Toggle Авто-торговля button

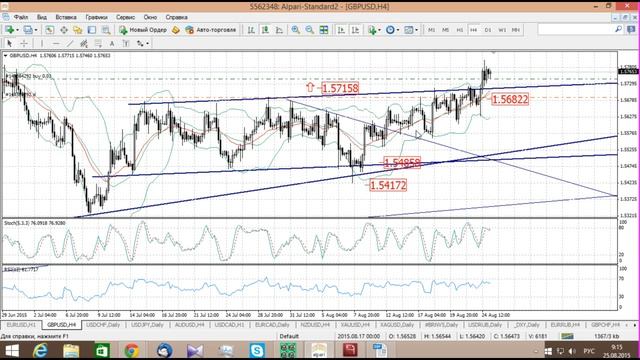pyautogui.click(x=211, y=30)
